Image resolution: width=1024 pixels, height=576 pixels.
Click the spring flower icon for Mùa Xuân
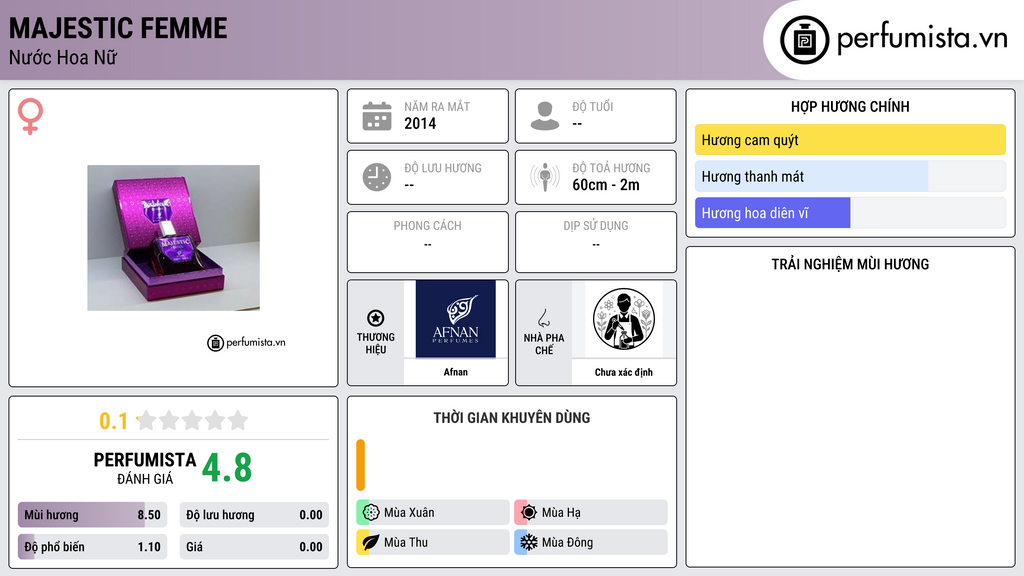pos(371,513)
